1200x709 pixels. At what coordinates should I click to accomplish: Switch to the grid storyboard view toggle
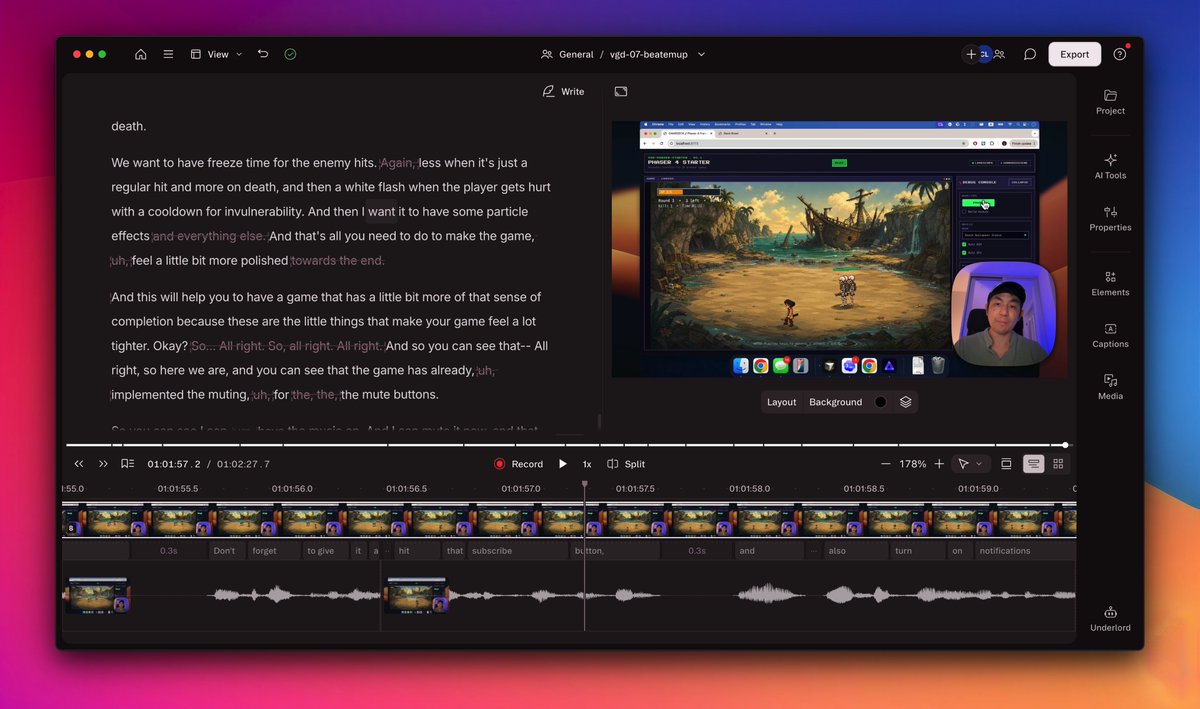click(1058, 464)
